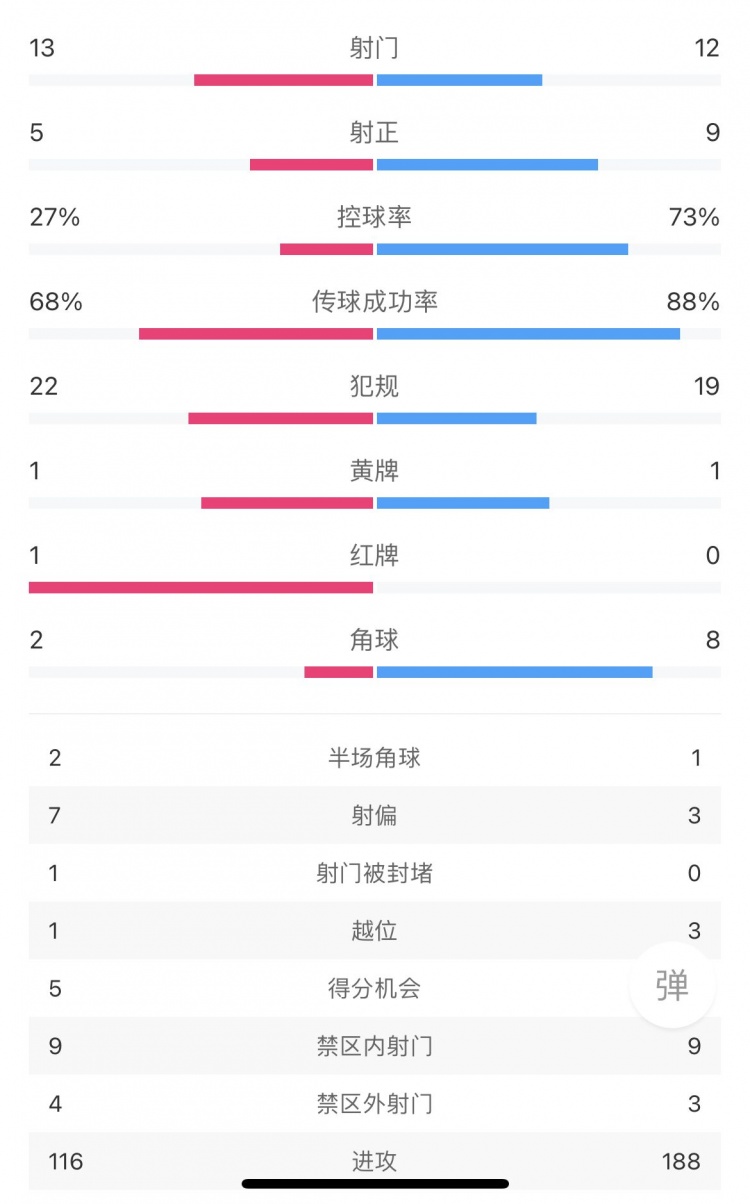The image size is (750, 1204).
Task: Select the 禁区内射门 row
Action: click(375, 1046)
